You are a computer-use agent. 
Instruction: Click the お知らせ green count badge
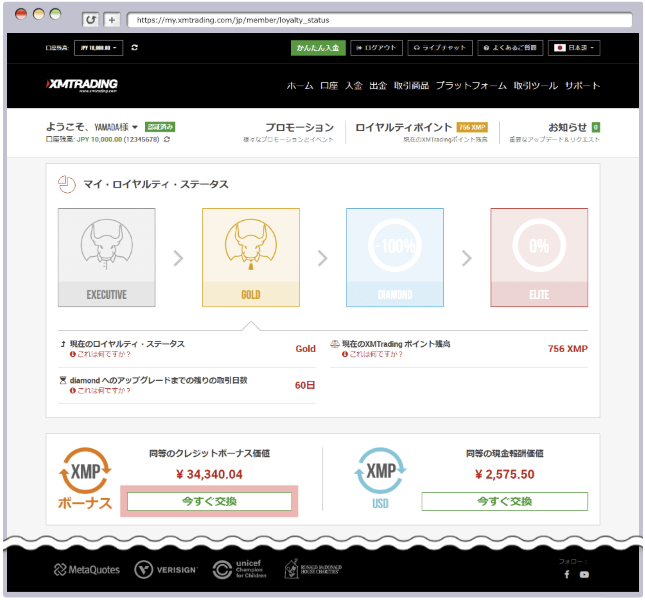pos(596,127)
